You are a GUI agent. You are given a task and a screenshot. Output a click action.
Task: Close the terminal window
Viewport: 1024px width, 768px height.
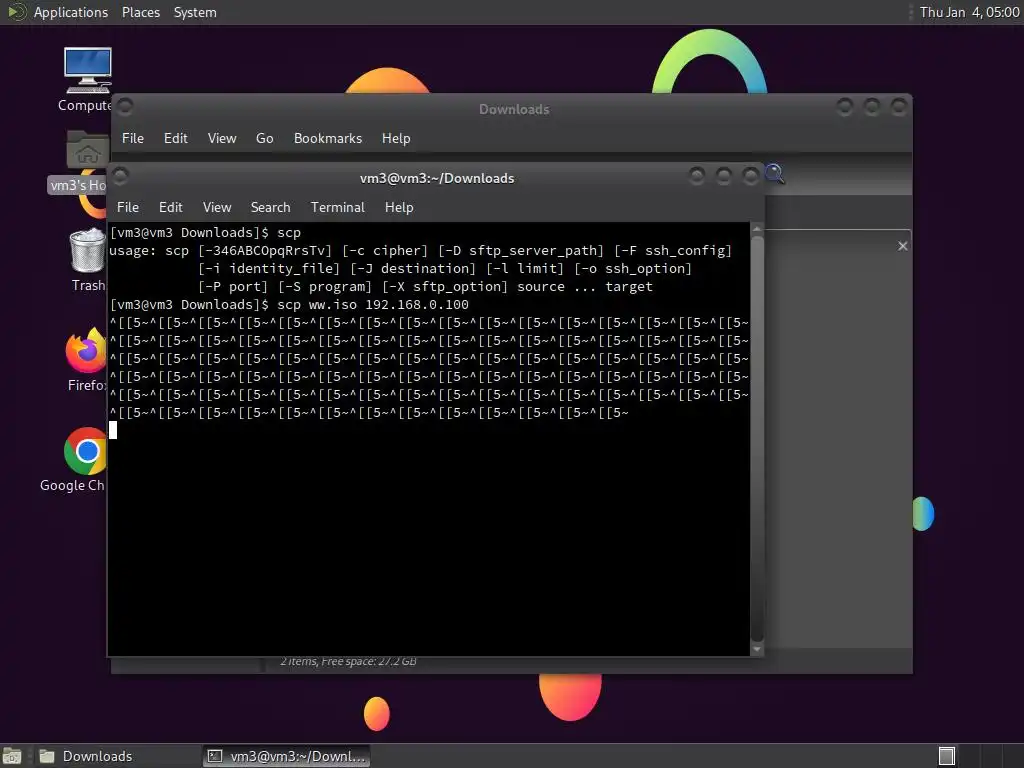750,176
